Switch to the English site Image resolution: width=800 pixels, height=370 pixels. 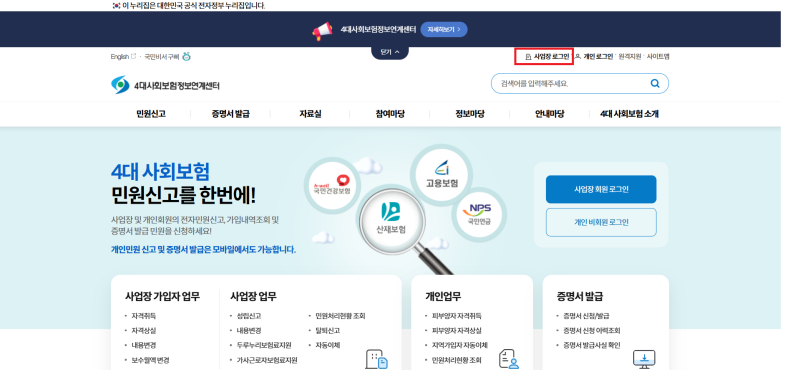pyautogui.click(x=123, y=57)
